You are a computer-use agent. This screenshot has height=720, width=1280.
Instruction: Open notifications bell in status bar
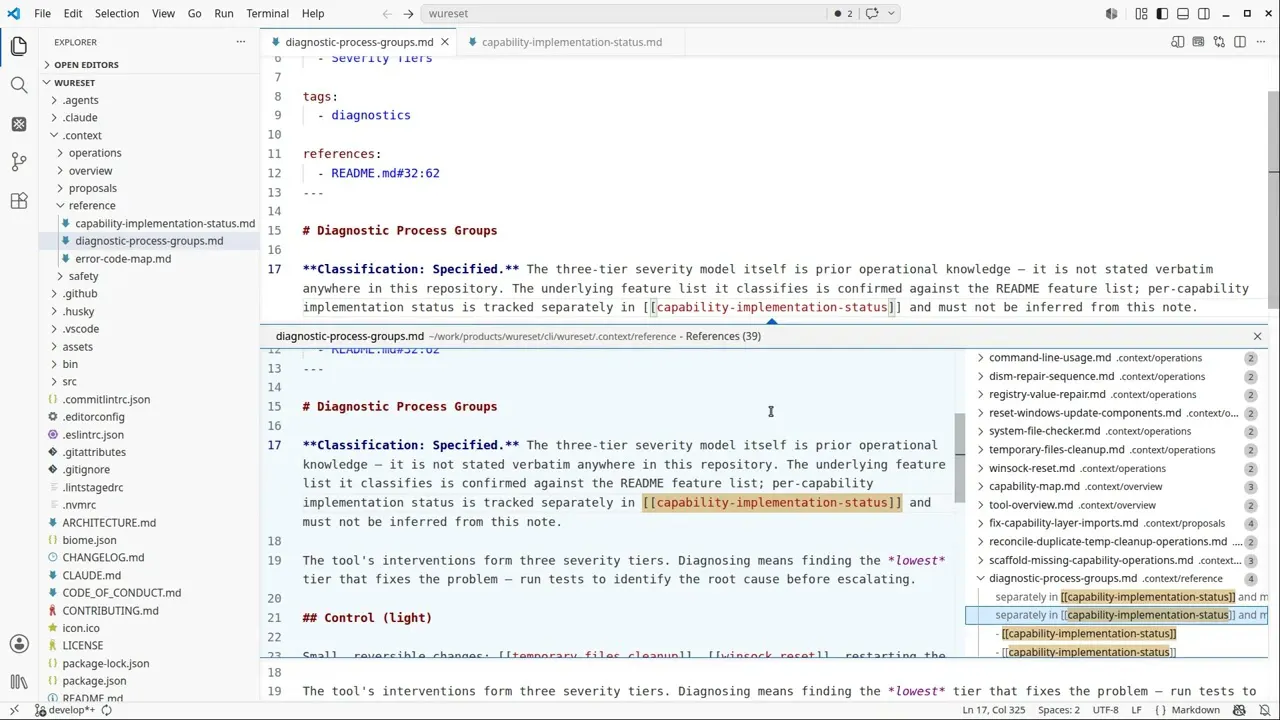pyautogui.click(x=1264, y=710)
